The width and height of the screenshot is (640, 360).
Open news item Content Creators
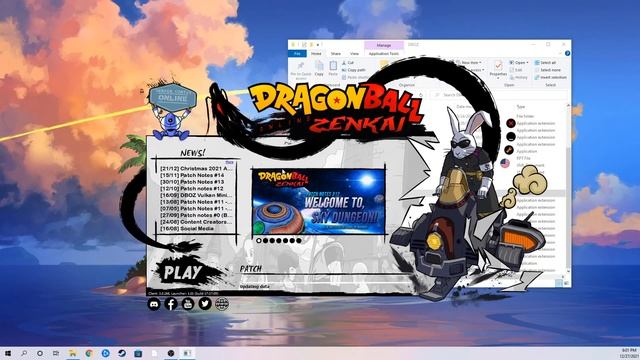196,222
